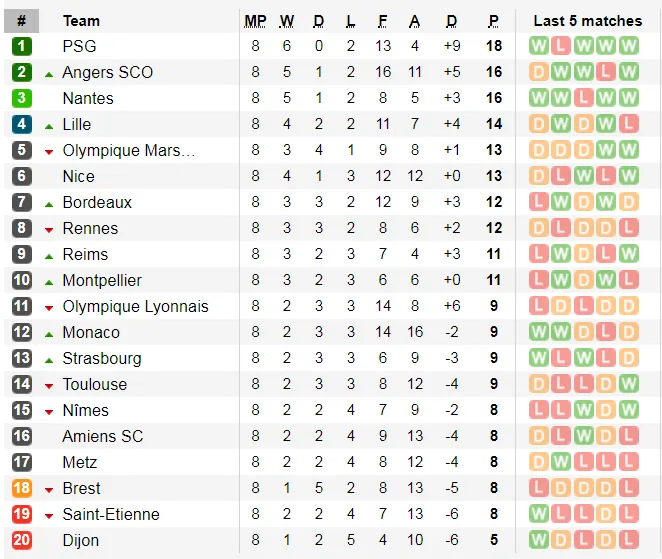Sort by the P points column header
The width and height of the screenshot is (662, 559).
pyautogui.click(x=494, y=21)
